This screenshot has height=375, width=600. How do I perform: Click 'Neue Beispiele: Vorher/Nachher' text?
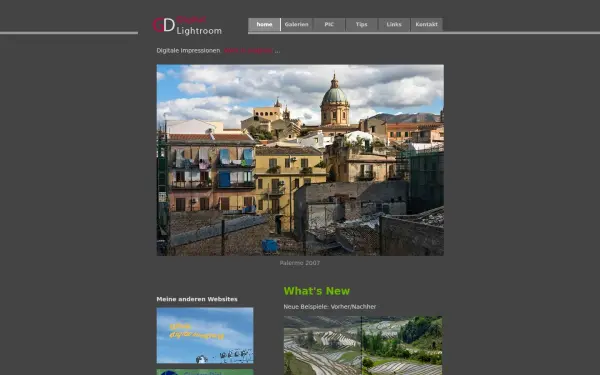pyautogui.click(x=330, y=307)
